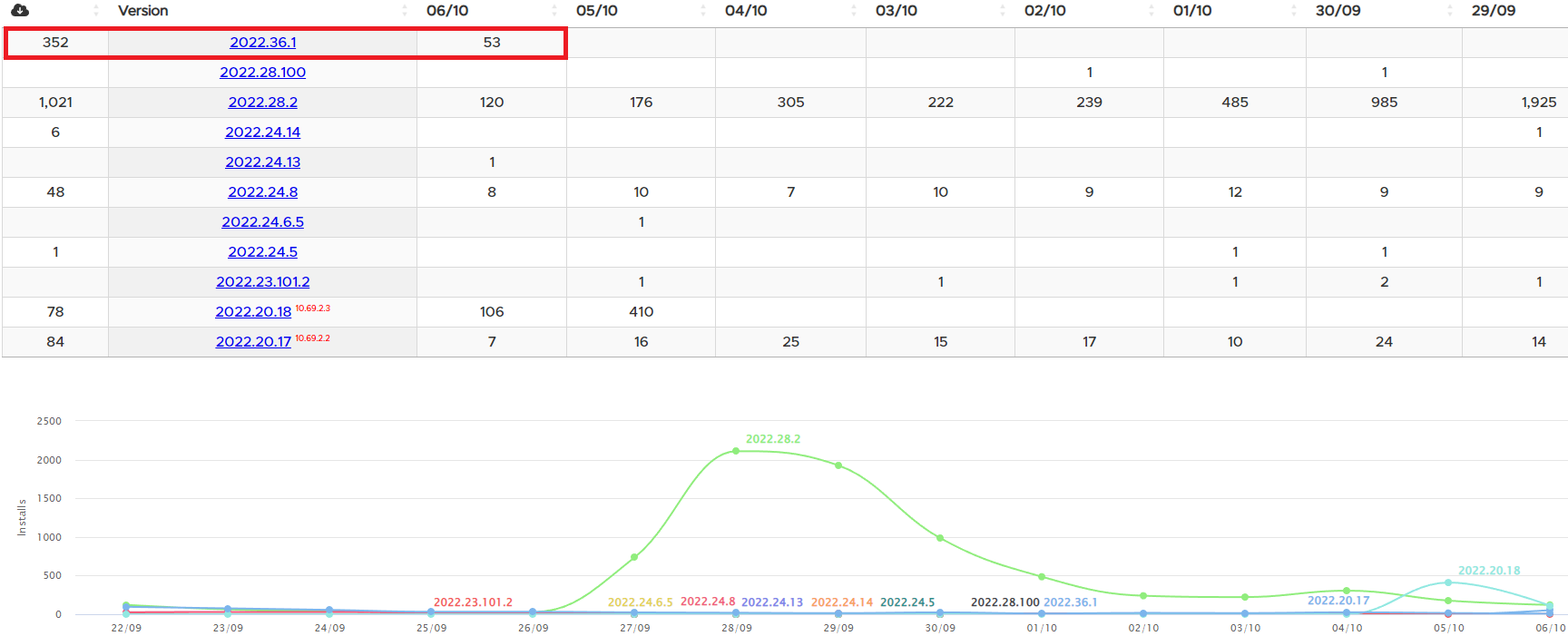Select the 106 cell in 2022.20.18 row
This screenshot has width=1568, height=636.
click(x=492, y=312)
